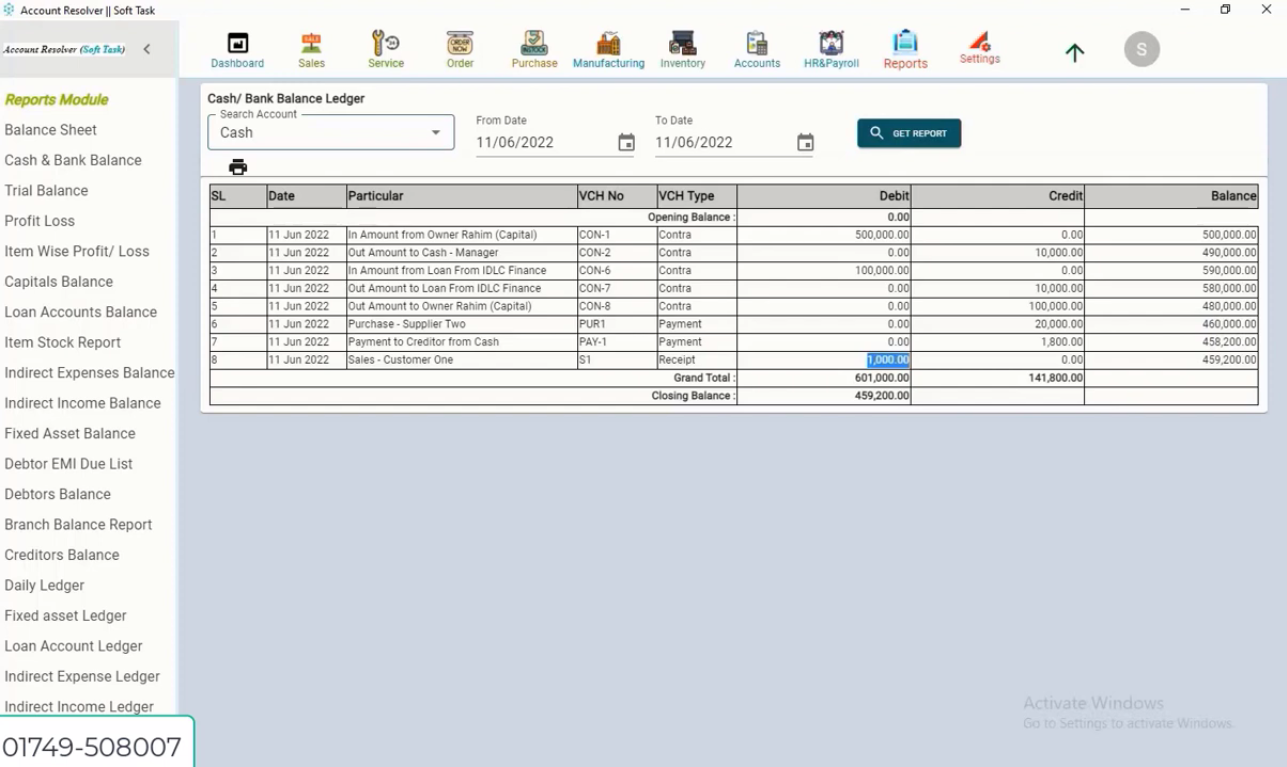Open the Trial Balance report
This screenshot has height=767, width=1287.
tap(45, 190)
